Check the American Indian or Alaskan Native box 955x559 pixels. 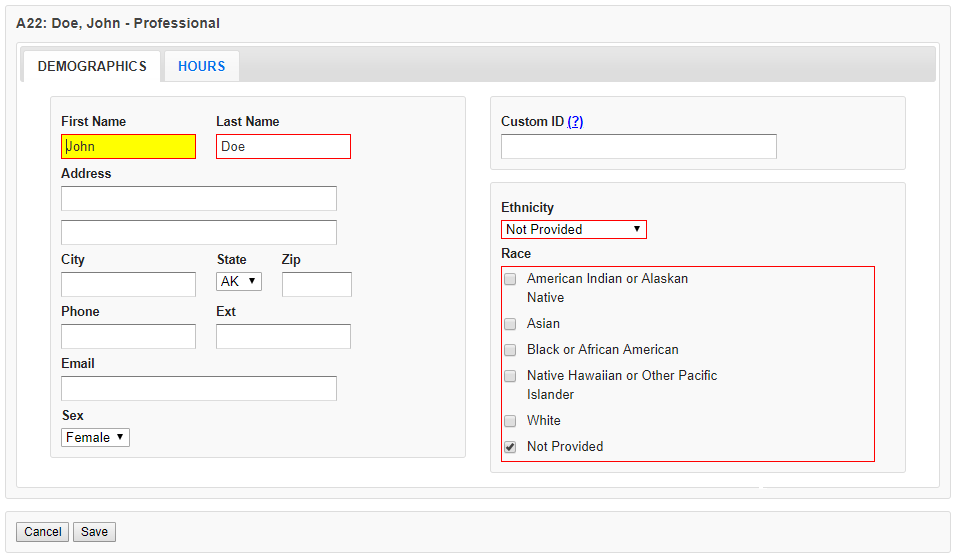510,279
